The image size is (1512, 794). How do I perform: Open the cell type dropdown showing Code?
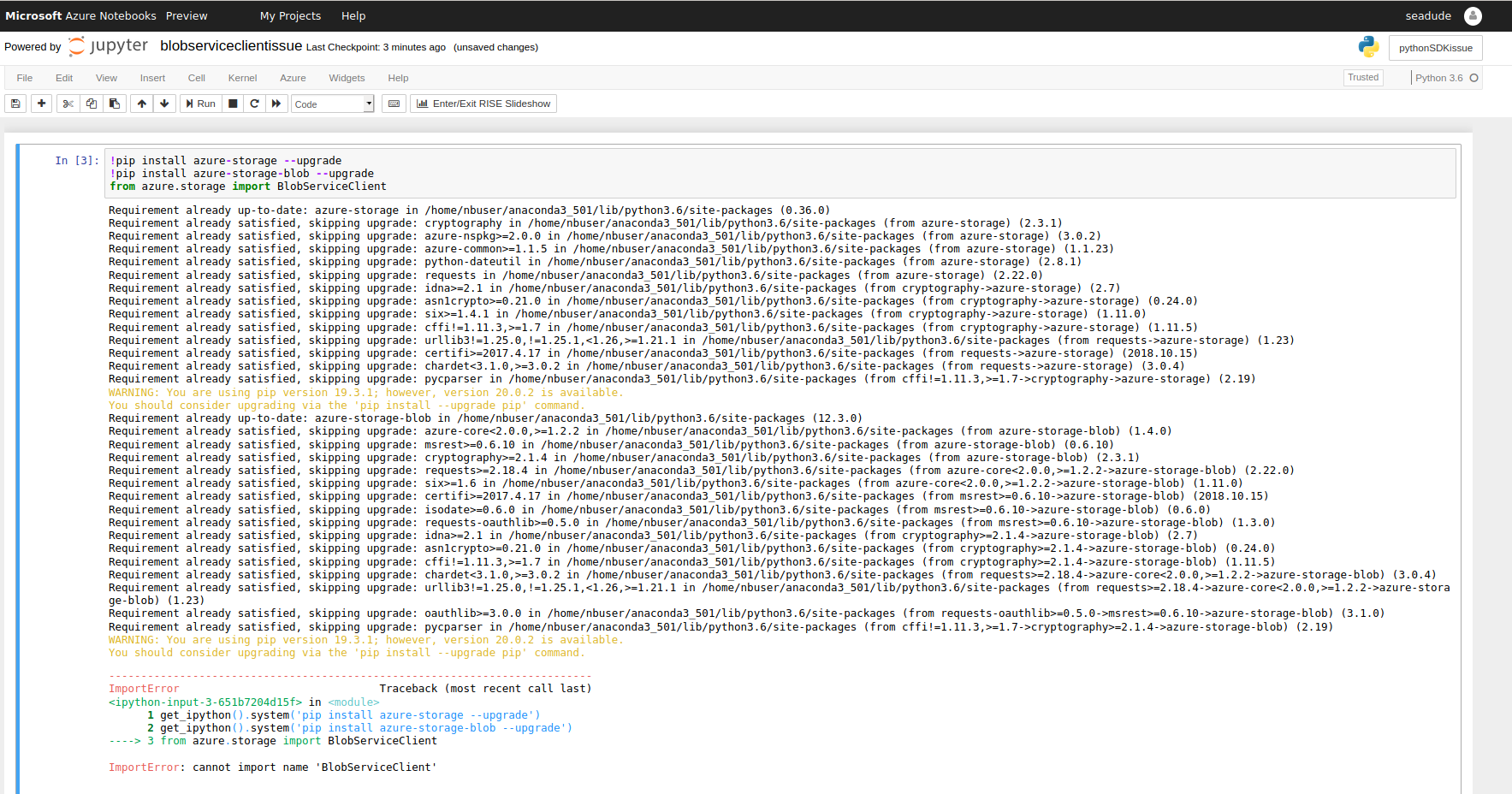point(333,104)
